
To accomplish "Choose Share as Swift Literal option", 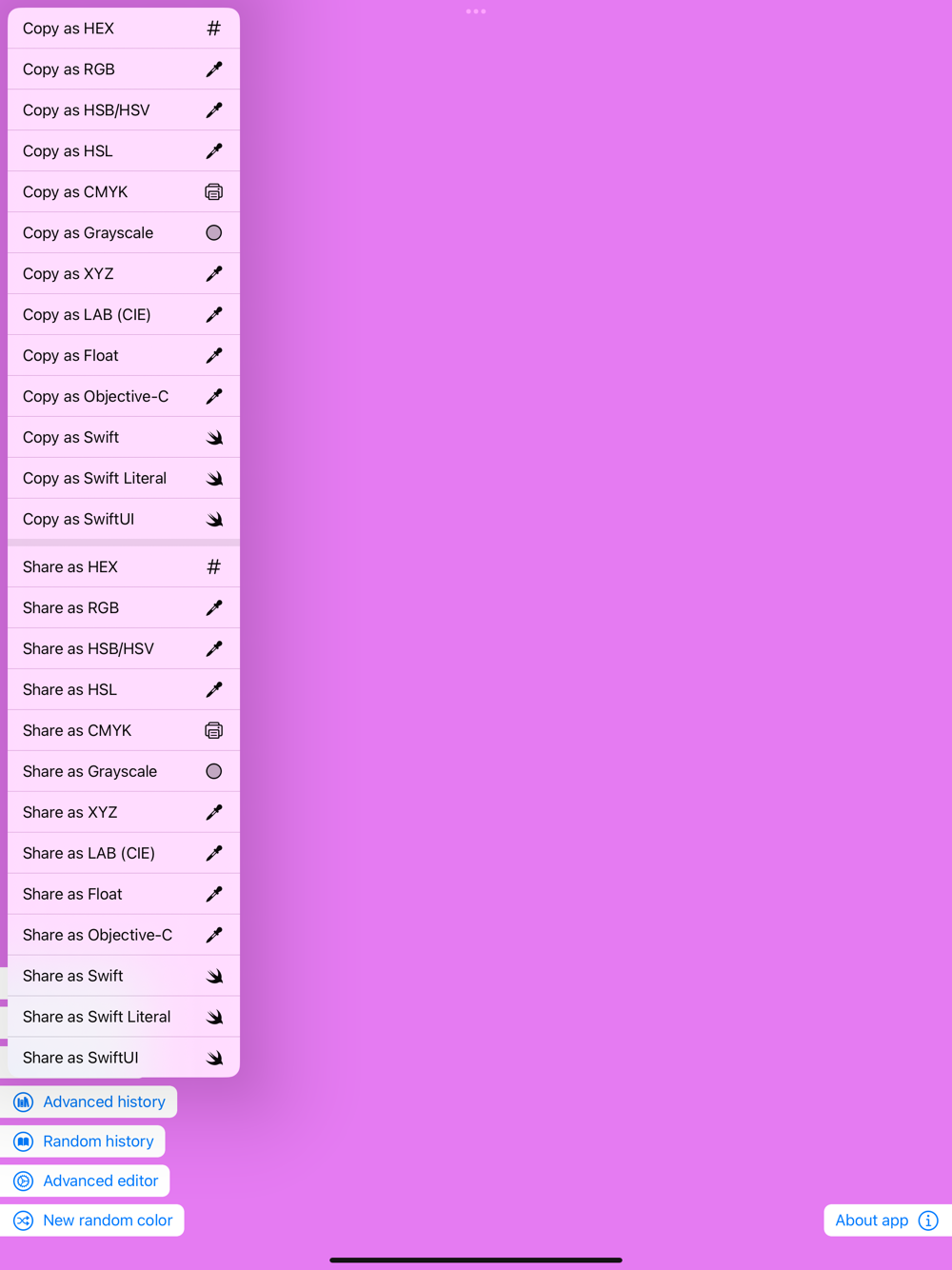I will coord(124,1018).
